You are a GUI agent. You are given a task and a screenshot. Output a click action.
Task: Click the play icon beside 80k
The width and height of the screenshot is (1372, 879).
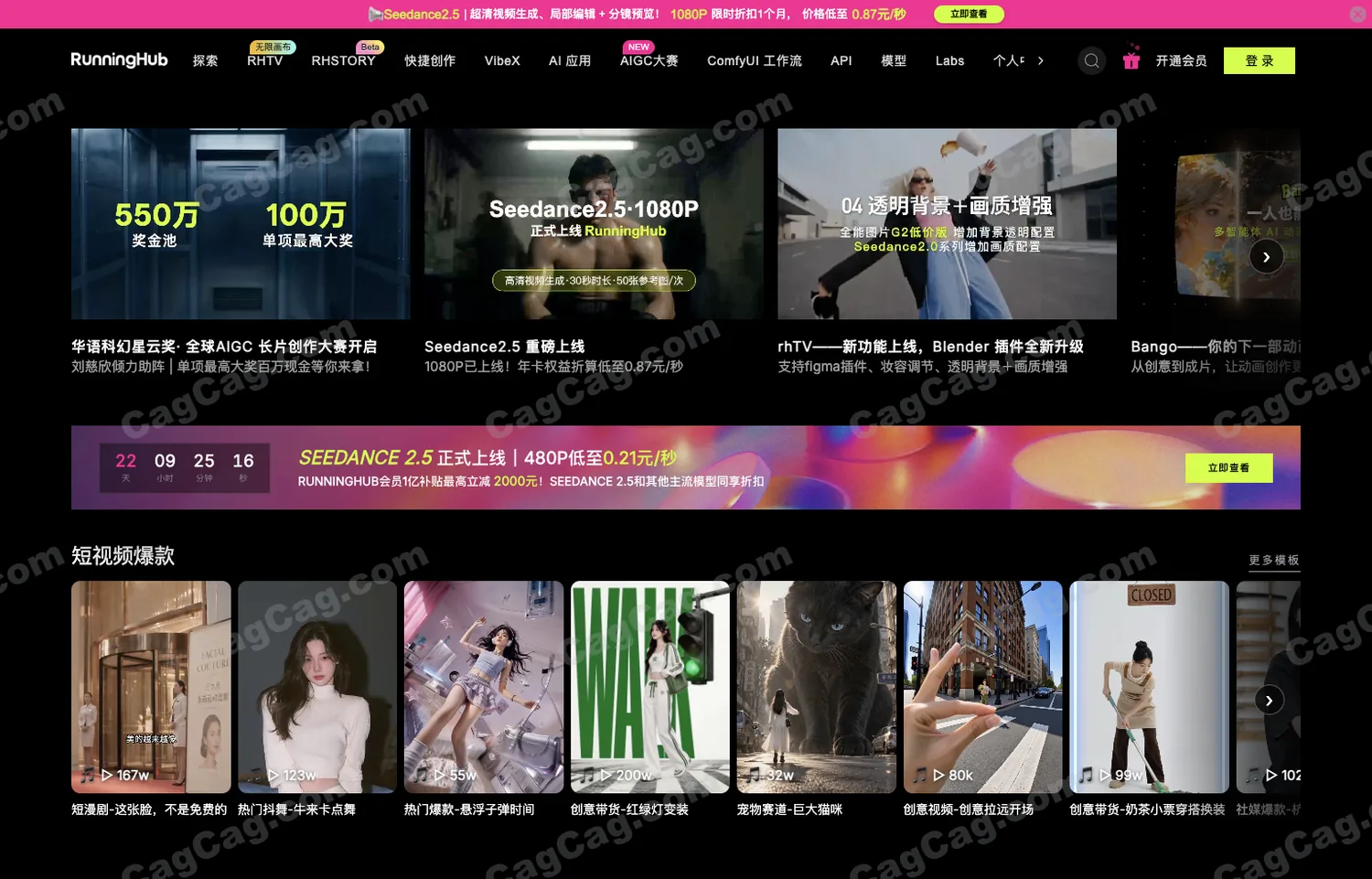point(939,775)
